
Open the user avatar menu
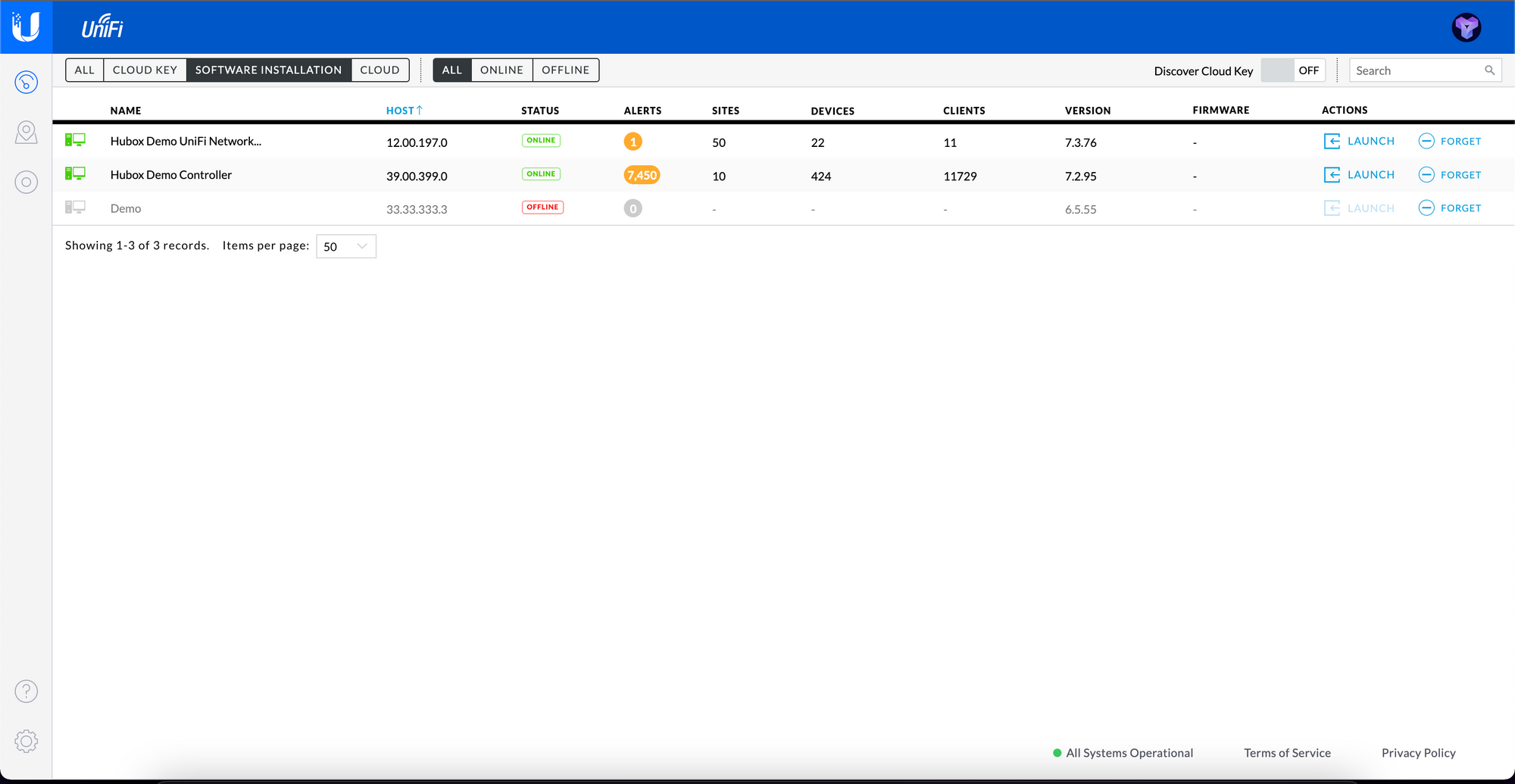point(1467,27)
